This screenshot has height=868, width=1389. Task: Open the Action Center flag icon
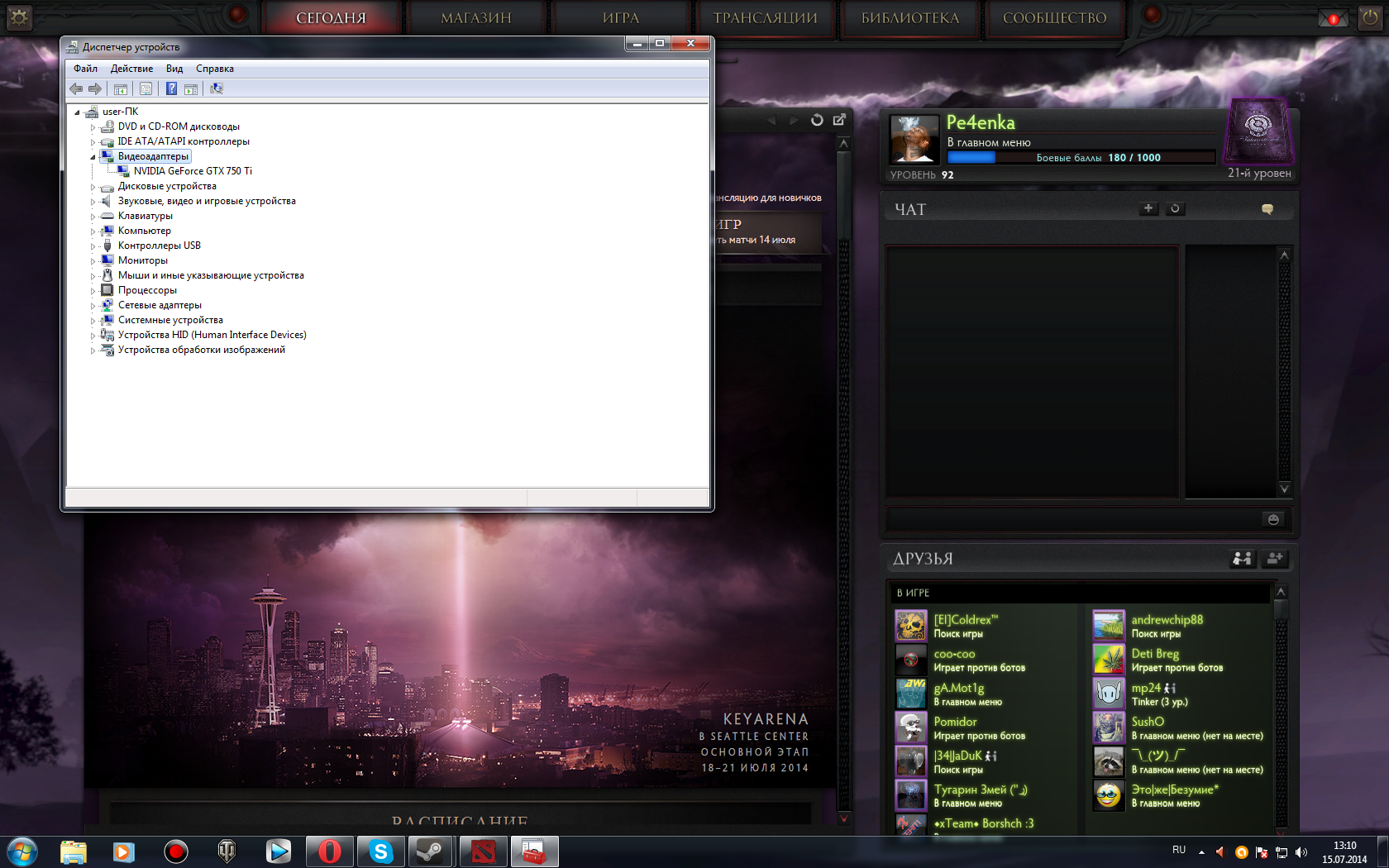tap(1262, 852)
